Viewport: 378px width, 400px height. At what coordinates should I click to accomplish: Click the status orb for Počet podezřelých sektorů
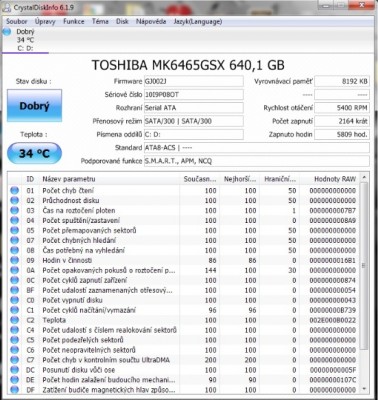pyautogui.click(x=14, y=340)
